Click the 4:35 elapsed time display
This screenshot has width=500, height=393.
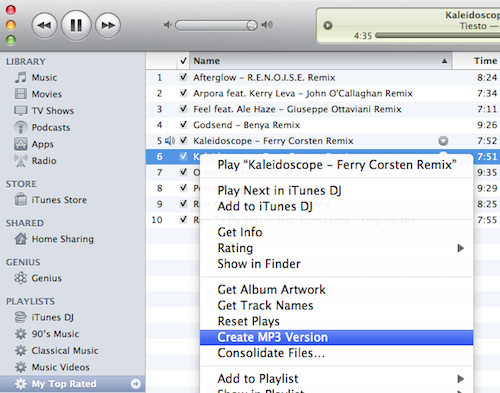363,36
